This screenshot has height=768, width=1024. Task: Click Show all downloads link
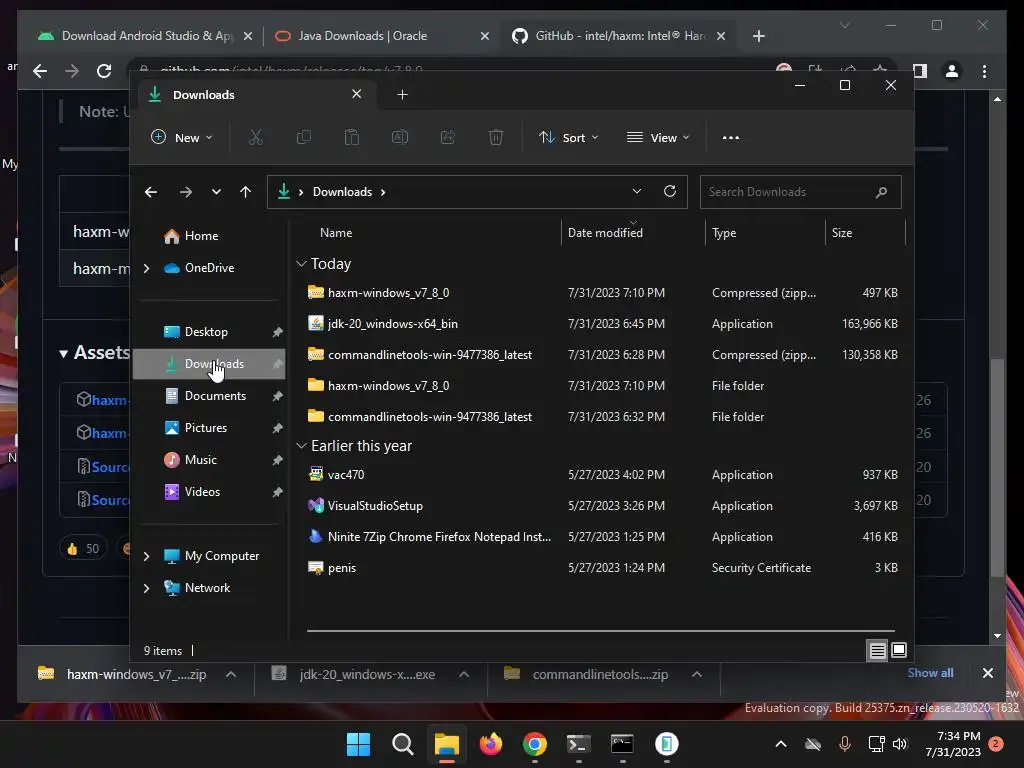click(x=930, y=673)
